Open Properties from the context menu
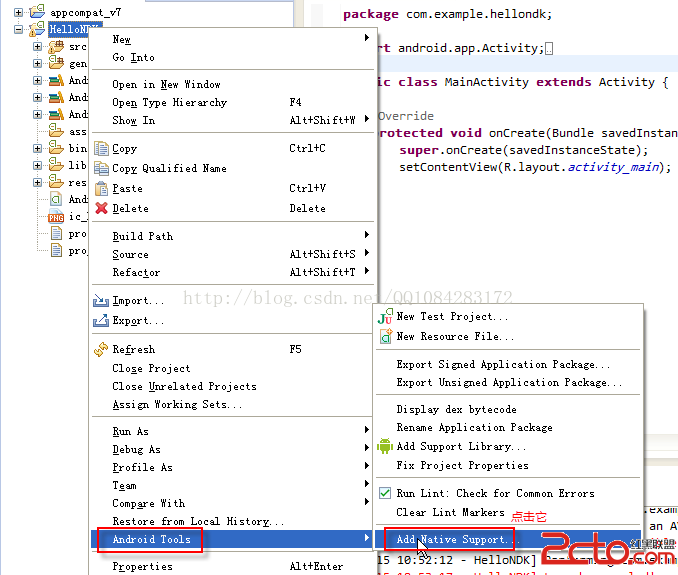 click(142, 566)
